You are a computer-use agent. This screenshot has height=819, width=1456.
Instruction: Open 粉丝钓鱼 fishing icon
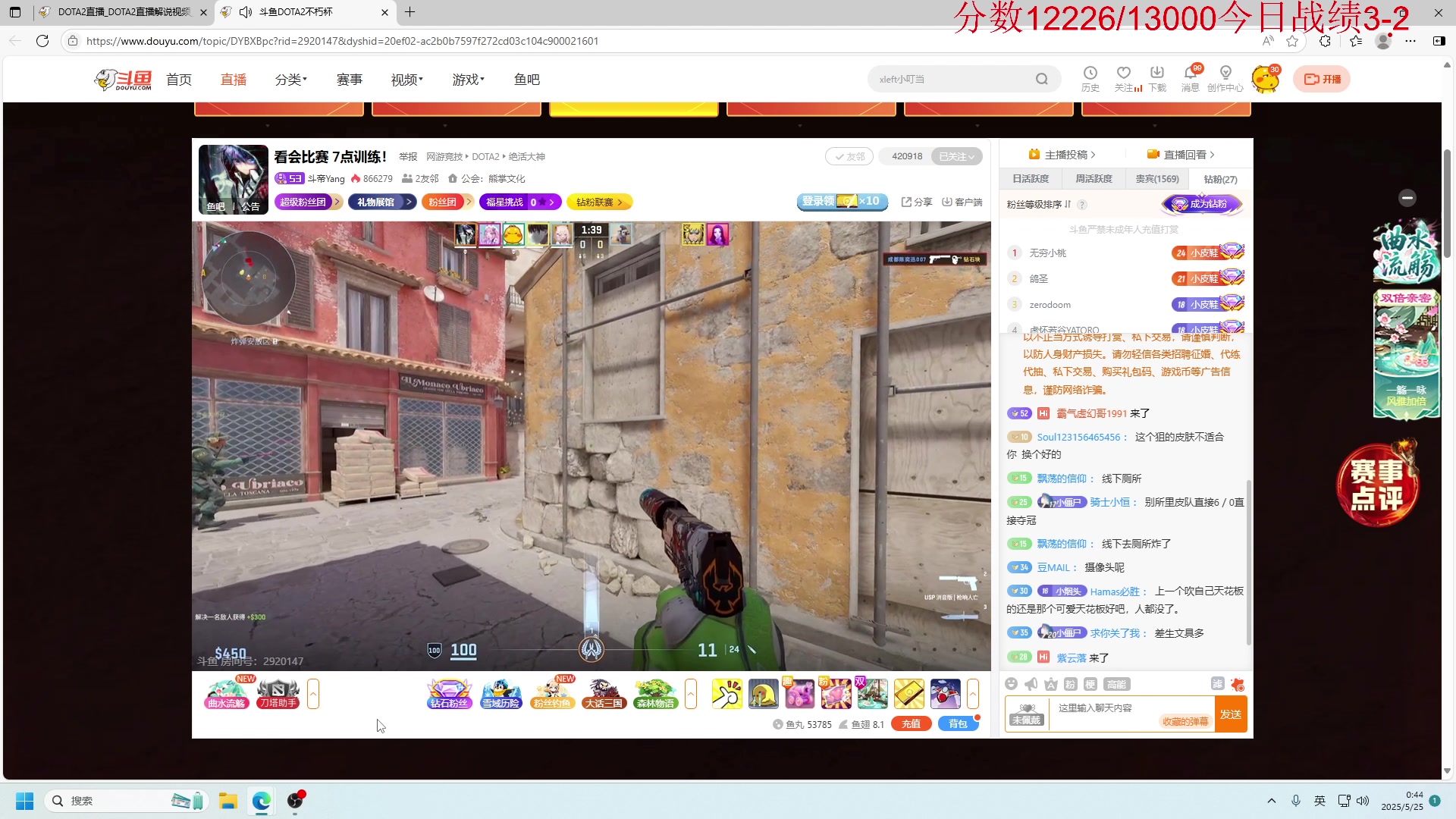(x=553, y=693)
